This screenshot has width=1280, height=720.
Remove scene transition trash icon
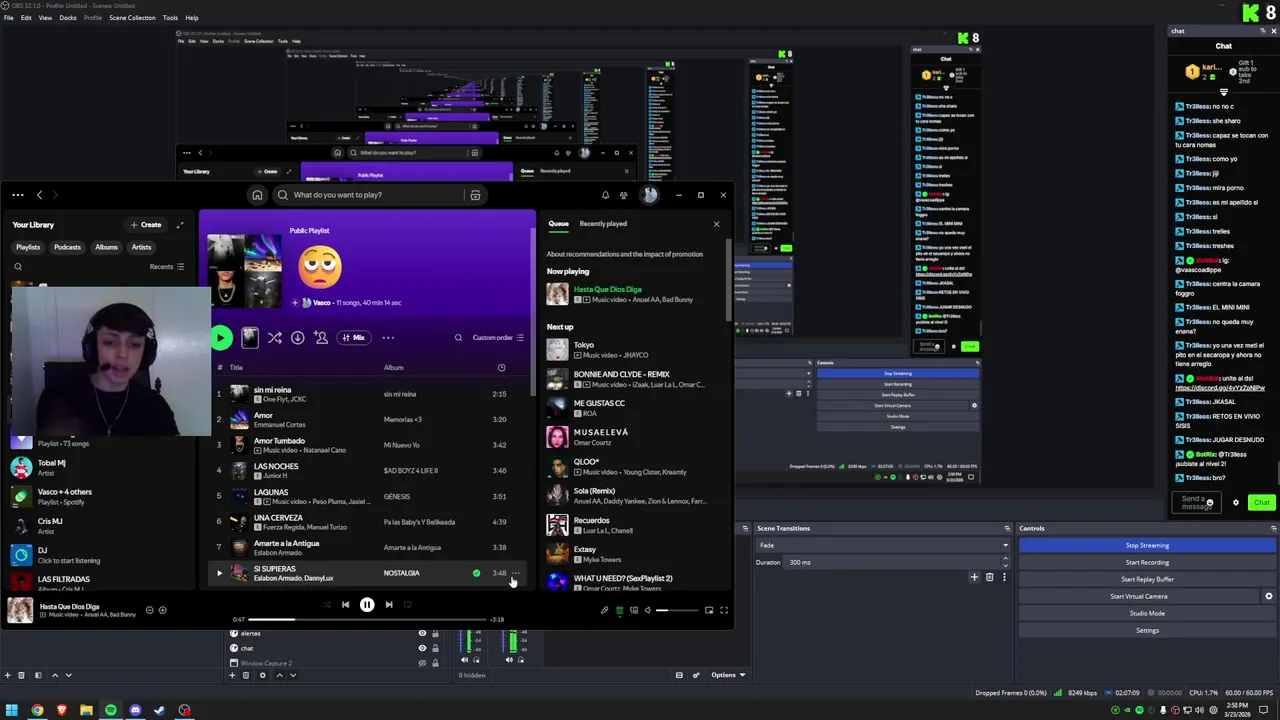990,577
